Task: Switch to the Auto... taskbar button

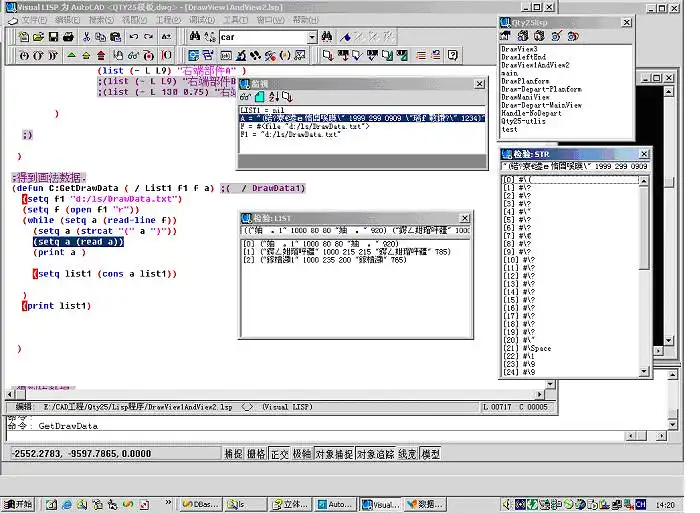Action: coord(335,504)
